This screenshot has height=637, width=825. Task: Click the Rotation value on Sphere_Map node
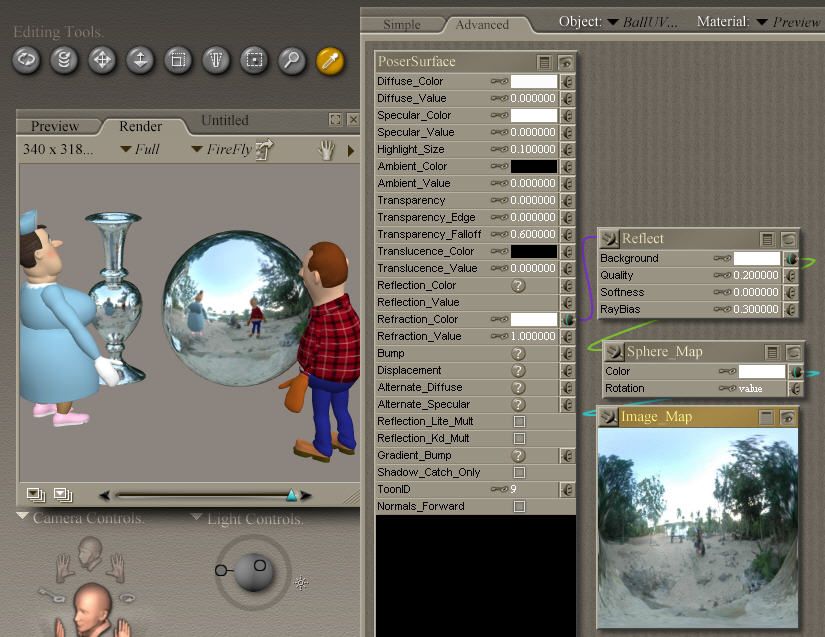(x=751, y=388)
